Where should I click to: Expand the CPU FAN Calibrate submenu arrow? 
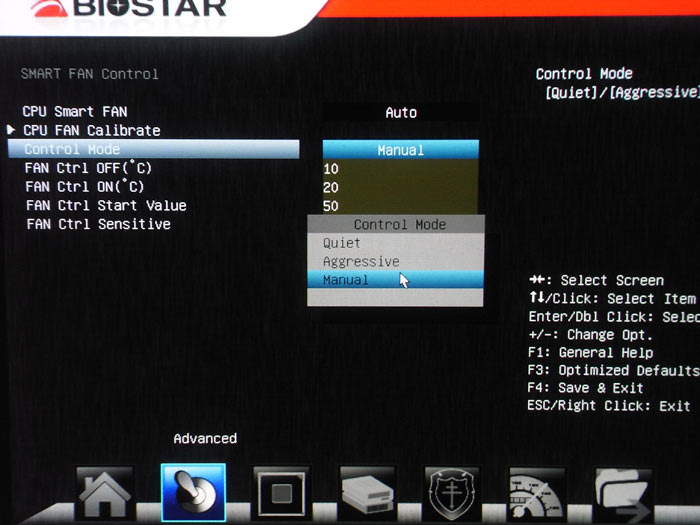11,130
